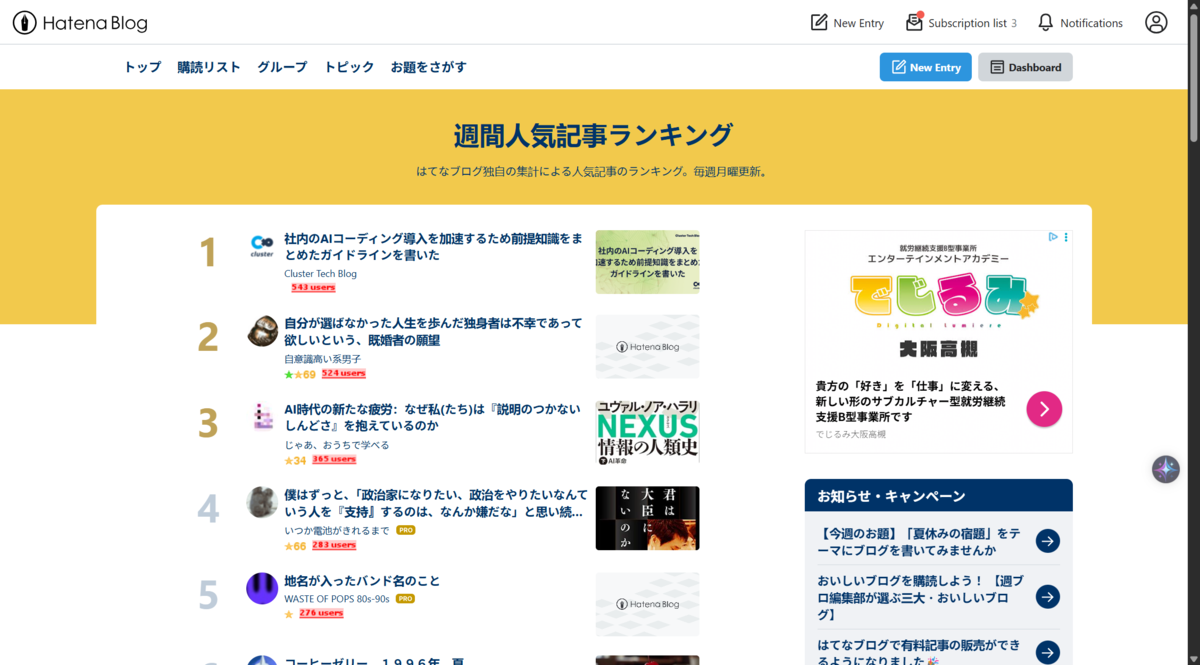Open article AI時代の新たな疲労
The image size is (1200, 665).
pos(432,417)
